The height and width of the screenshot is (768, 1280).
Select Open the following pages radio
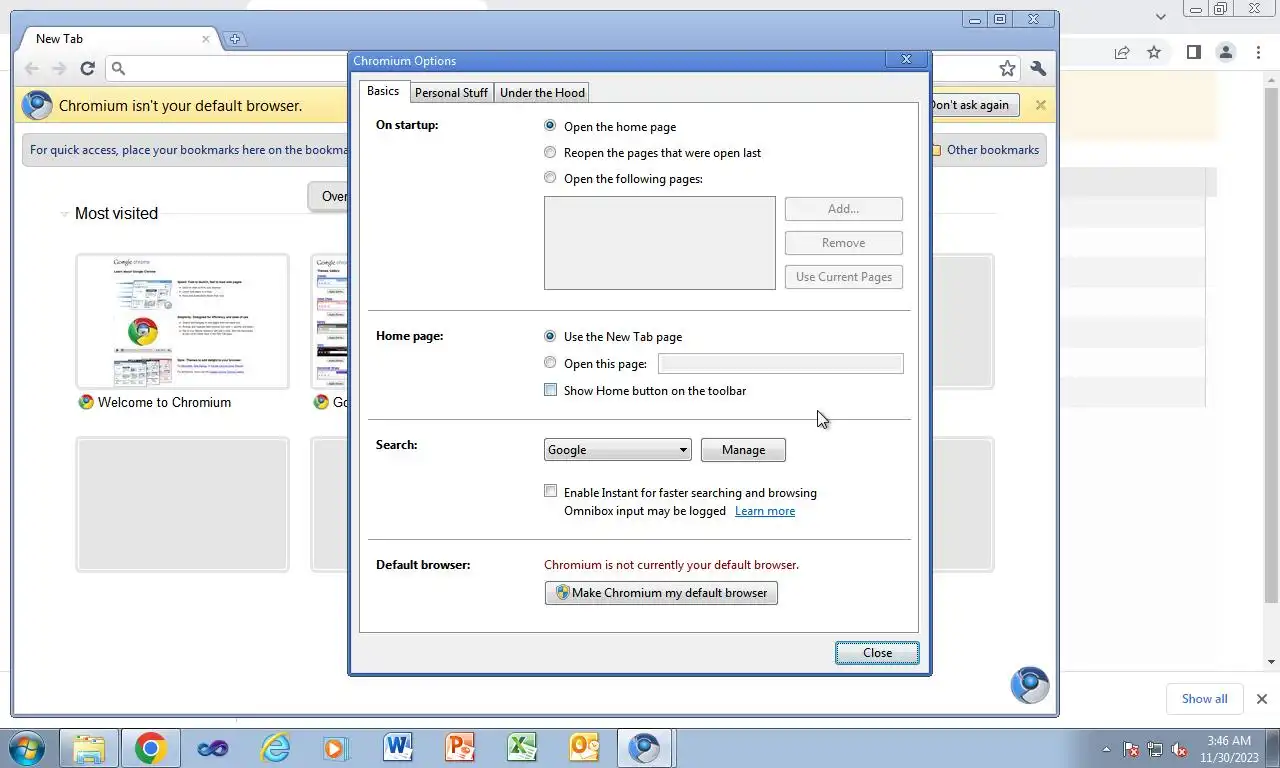(550, 178)
